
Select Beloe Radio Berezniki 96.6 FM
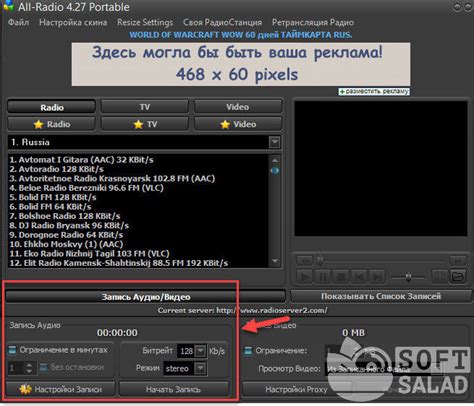coord(86,188)
